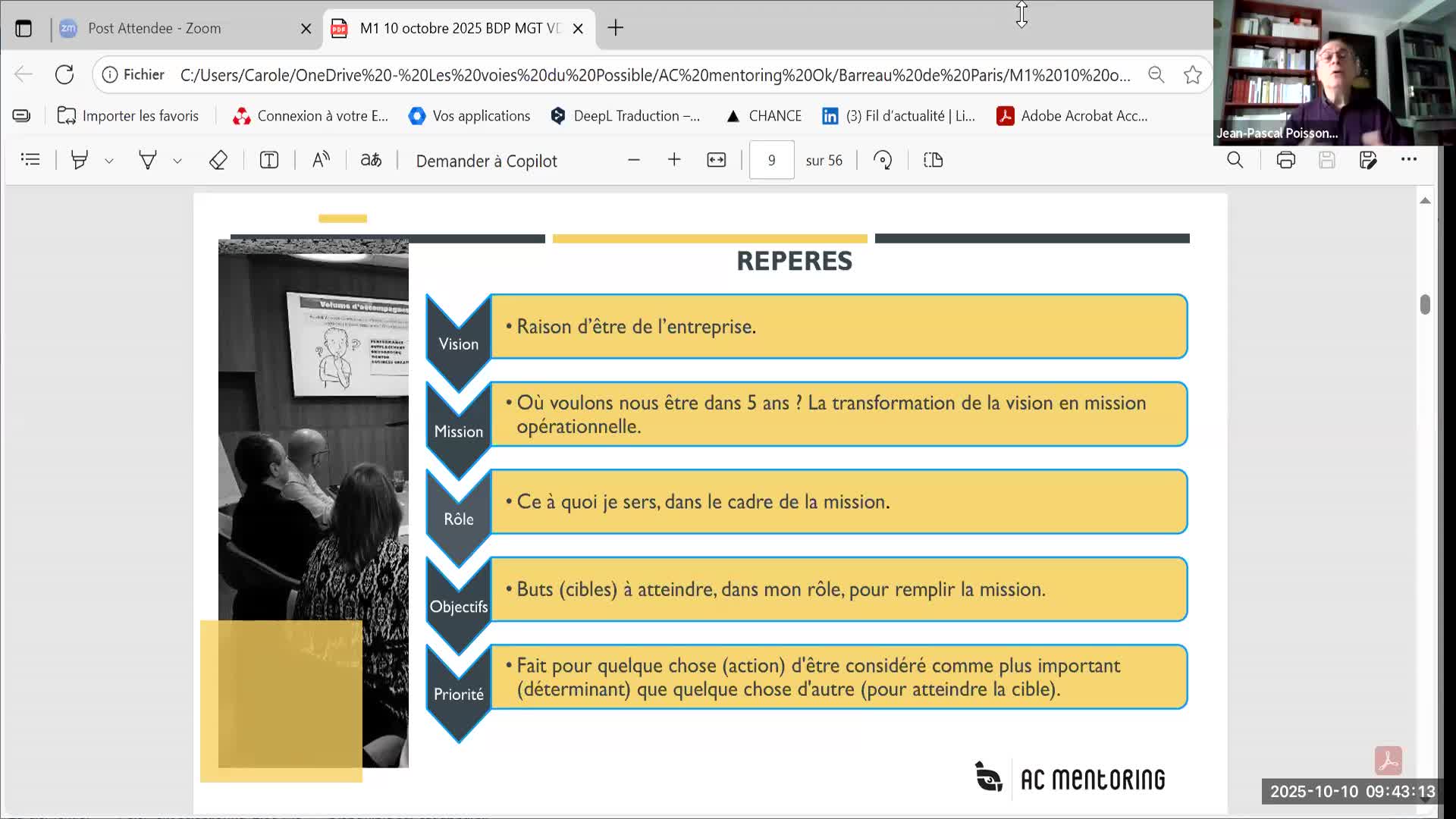Image resolution: width=1456 pixels, height=819 pixels.
Task: Open DeepL Traduction bookmark
Action: tap(626, 116)
